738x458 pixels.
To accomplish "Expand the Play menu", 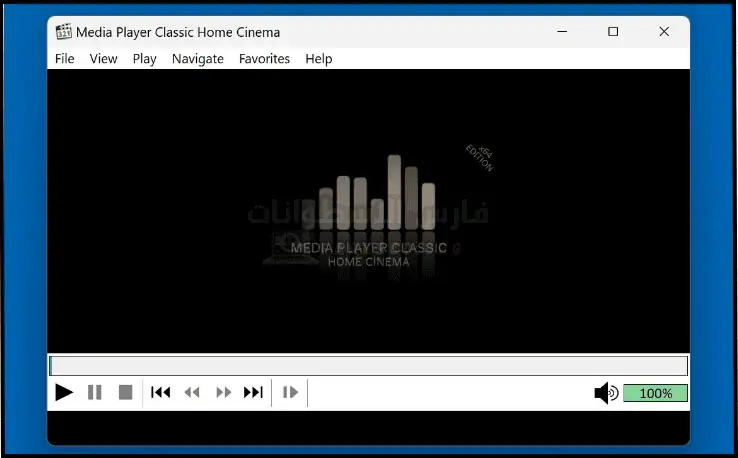I will (145, 59).
